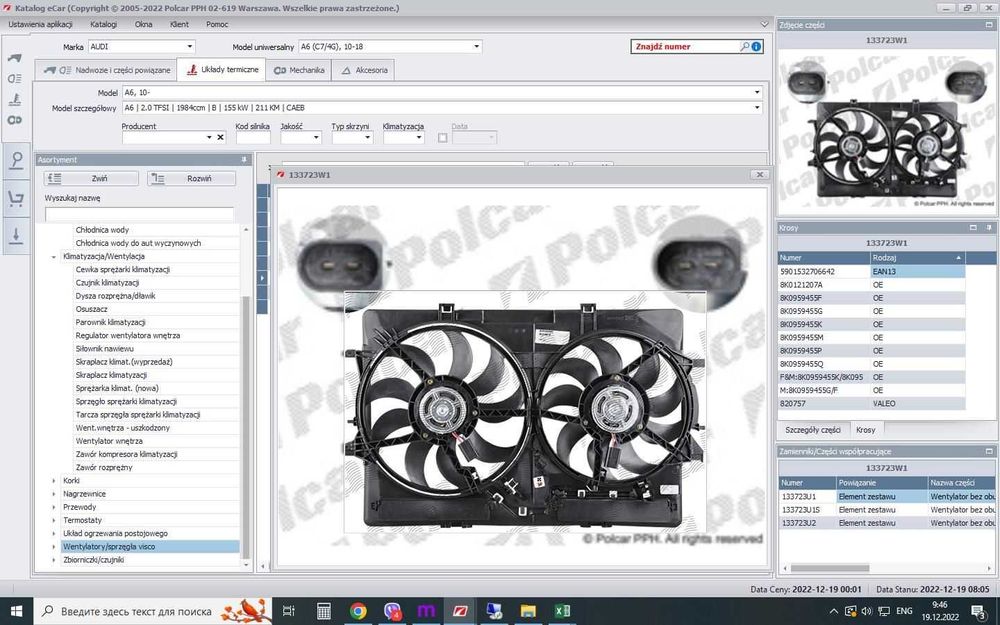Click the Znajdź numer search field
1000x625 pixels.
[x=685, y=47]
